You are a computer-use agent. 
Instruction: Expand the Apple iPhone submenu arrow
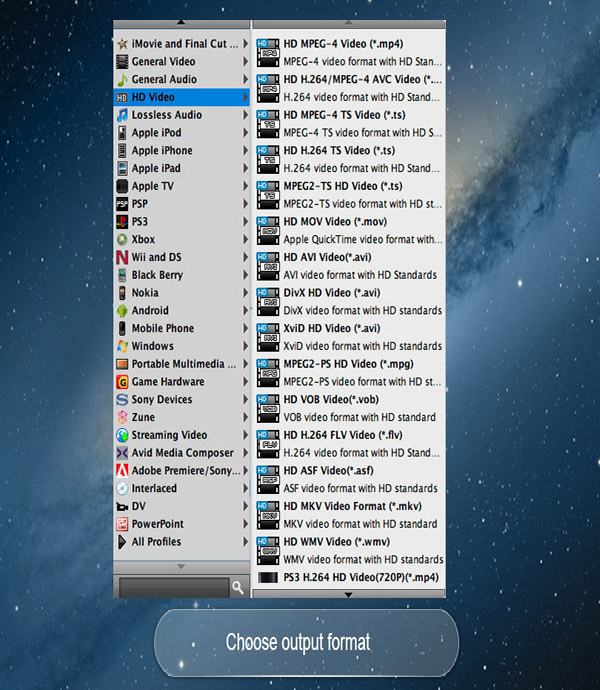click(x=246, y=150)
